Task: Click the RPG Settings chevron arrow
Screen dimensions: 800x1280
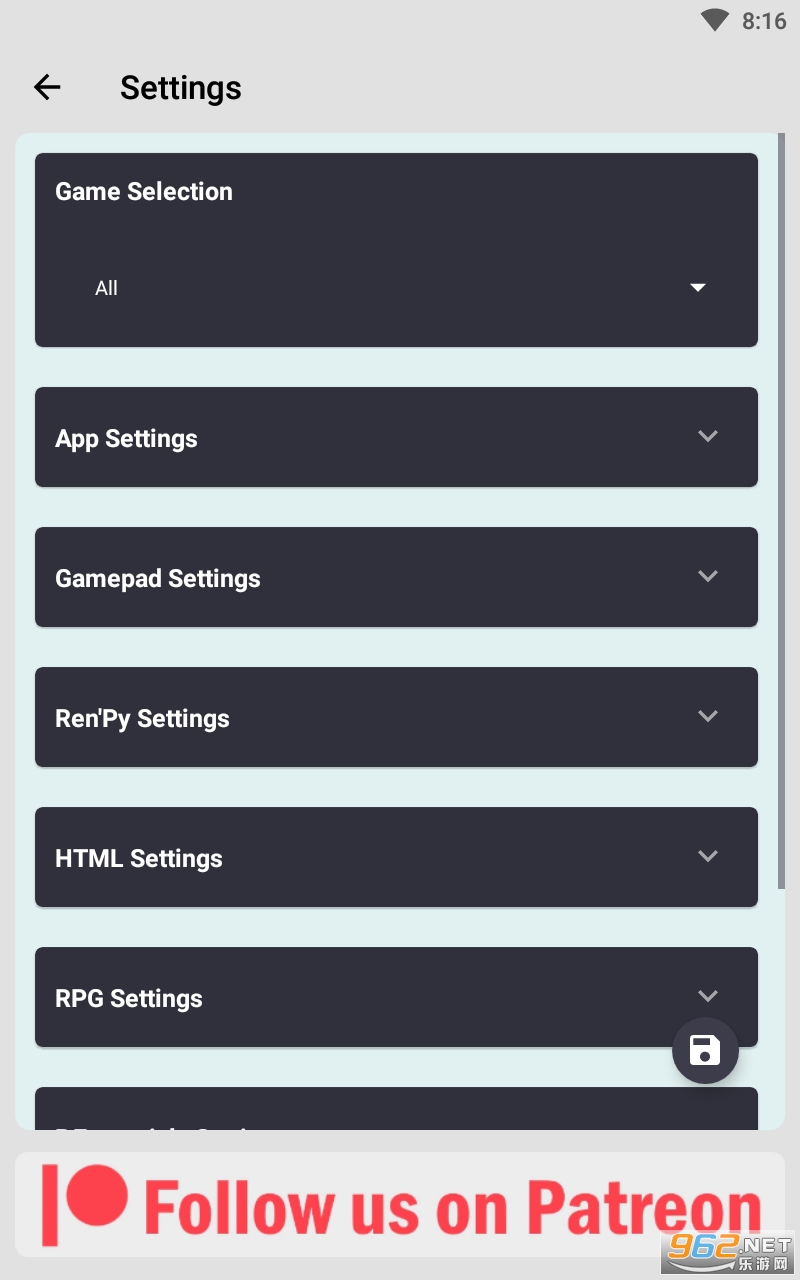Action: (x=708, y=996)
